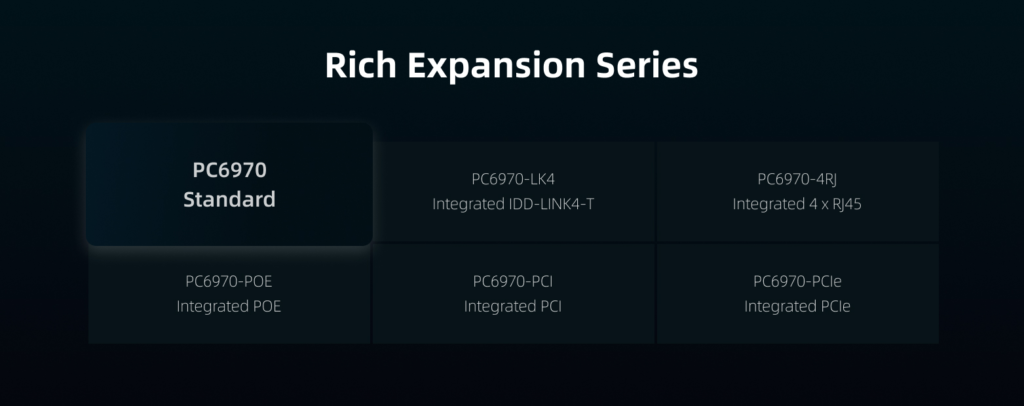Select the highlighted PC6970 Standard tile
The height and width of the screenshot is (406, 1024).
tap(229, 184)
